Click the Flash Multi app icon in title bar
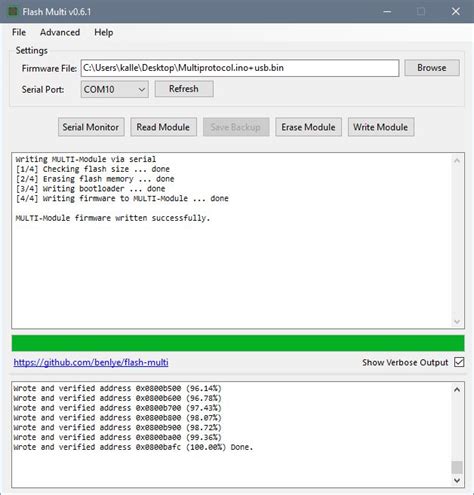474x495 pixels. [x=13, y=12]
